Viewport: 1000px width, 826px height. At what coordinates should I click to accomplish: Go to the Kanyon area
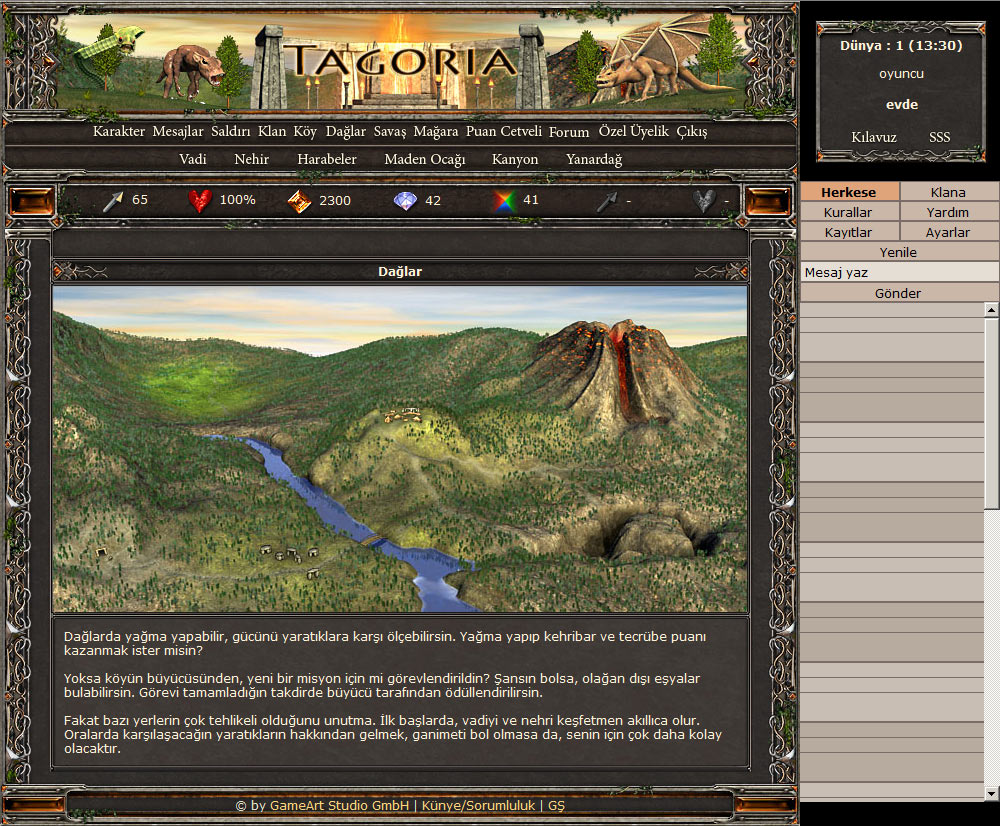pos(515,159)
